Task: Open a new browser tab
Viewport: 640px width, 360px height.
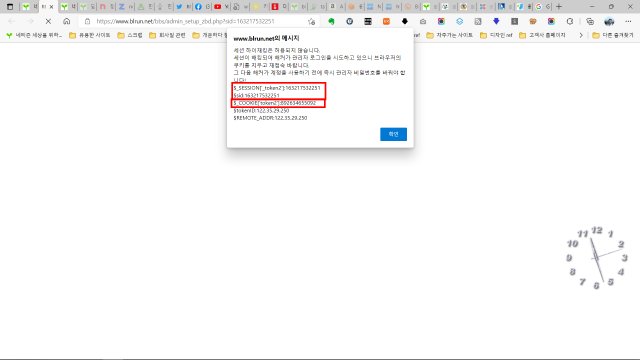Action: point(559,7)
